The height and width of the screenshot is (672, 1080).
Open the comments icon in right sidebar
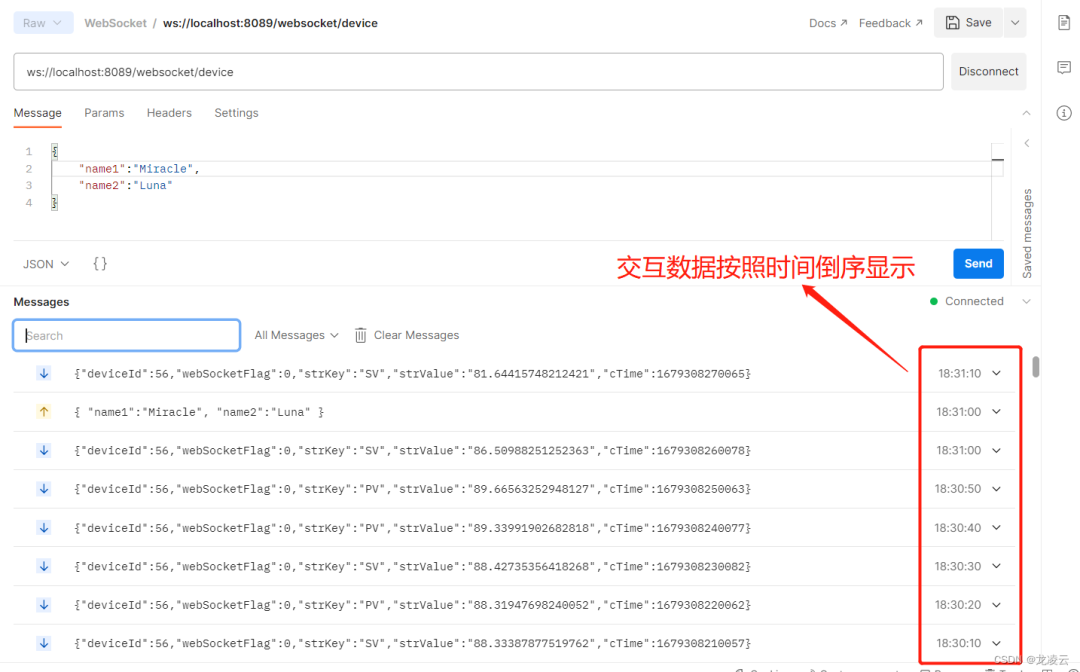click(x=1063, y=67)
